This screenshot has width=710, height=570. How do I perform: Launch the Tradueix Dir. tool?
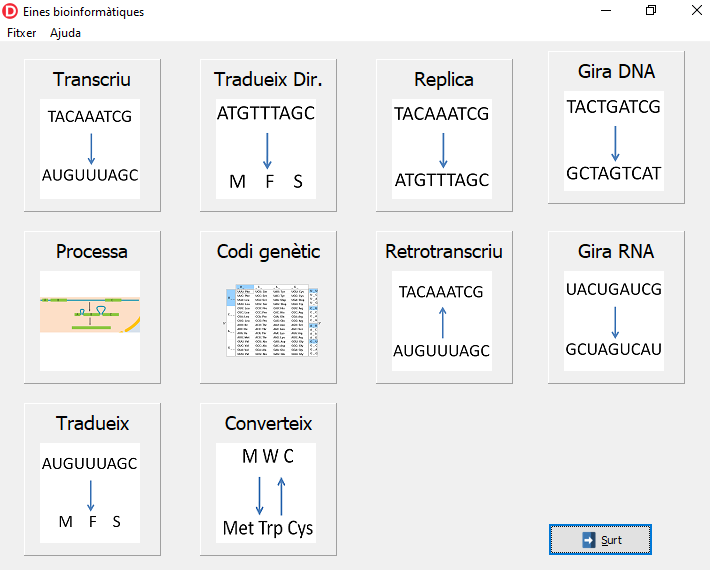(x=268, y=80)
